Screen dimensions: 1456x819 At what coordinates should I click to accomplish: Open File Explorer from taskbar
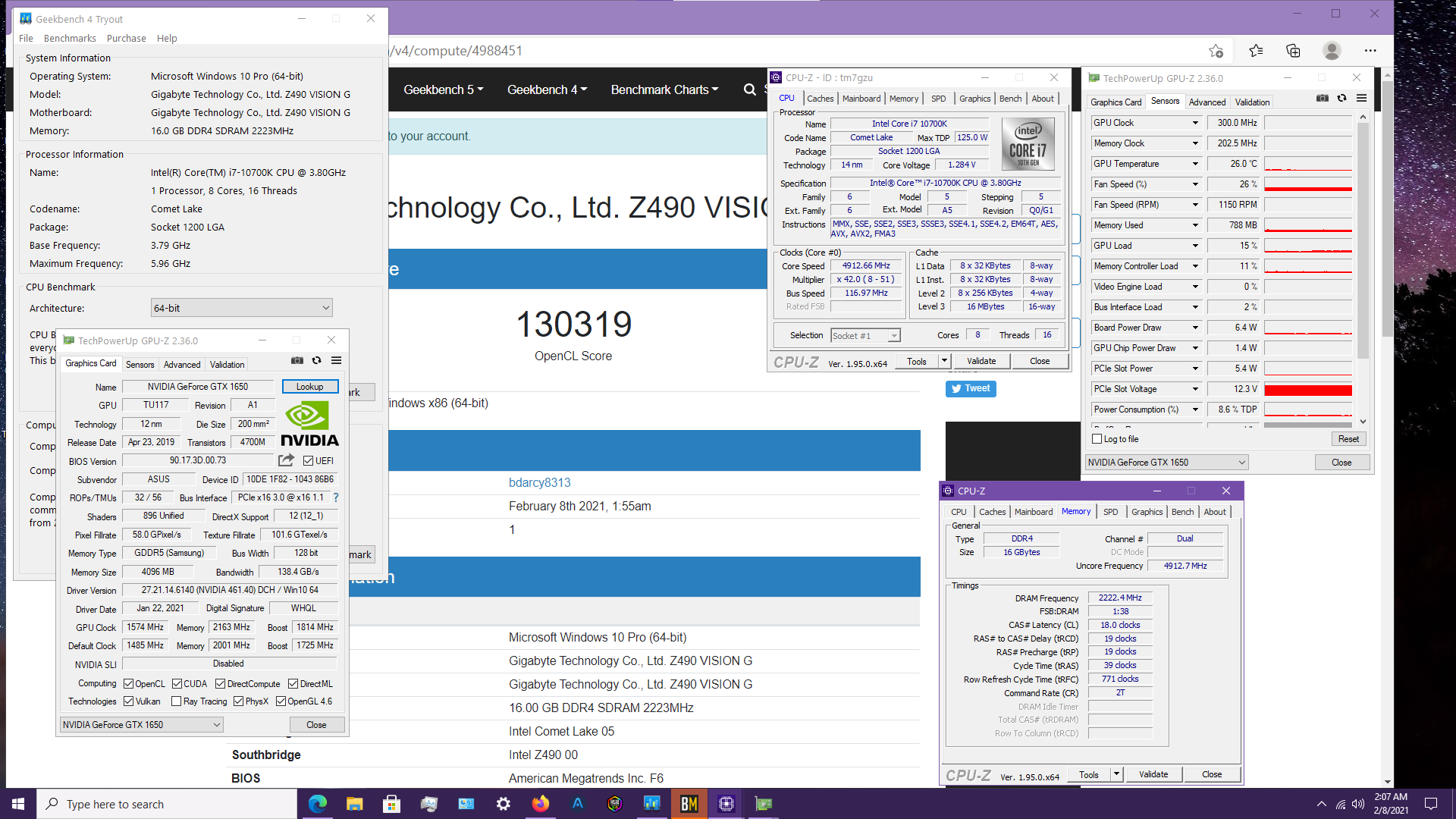(x=355, y=804)
